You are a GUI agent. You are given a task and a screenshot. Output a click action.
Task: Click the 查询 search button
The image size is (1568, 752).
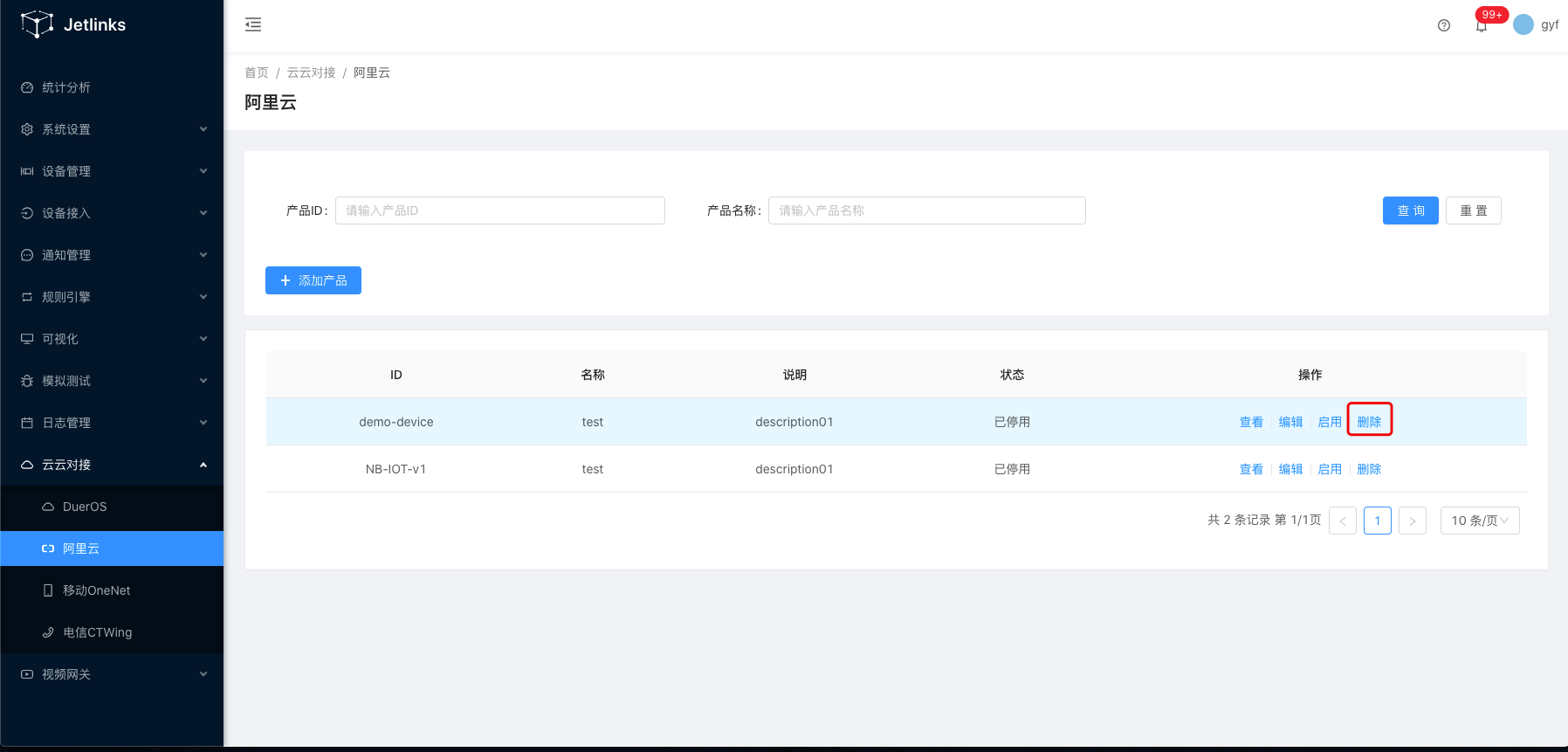(x=1410, y=210)
